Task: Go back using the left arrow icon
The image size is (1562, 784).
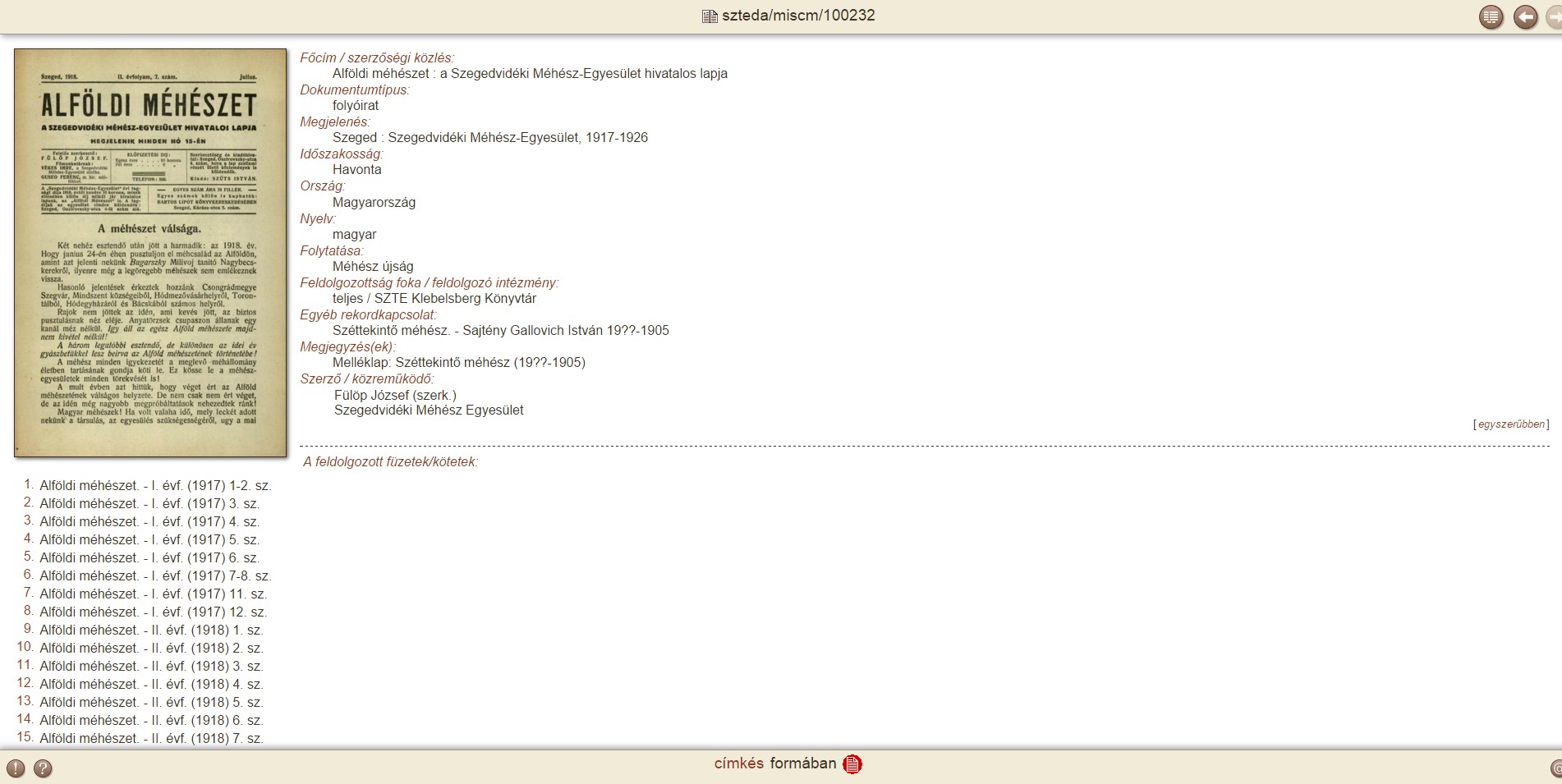Action: tap(1525, 17)
